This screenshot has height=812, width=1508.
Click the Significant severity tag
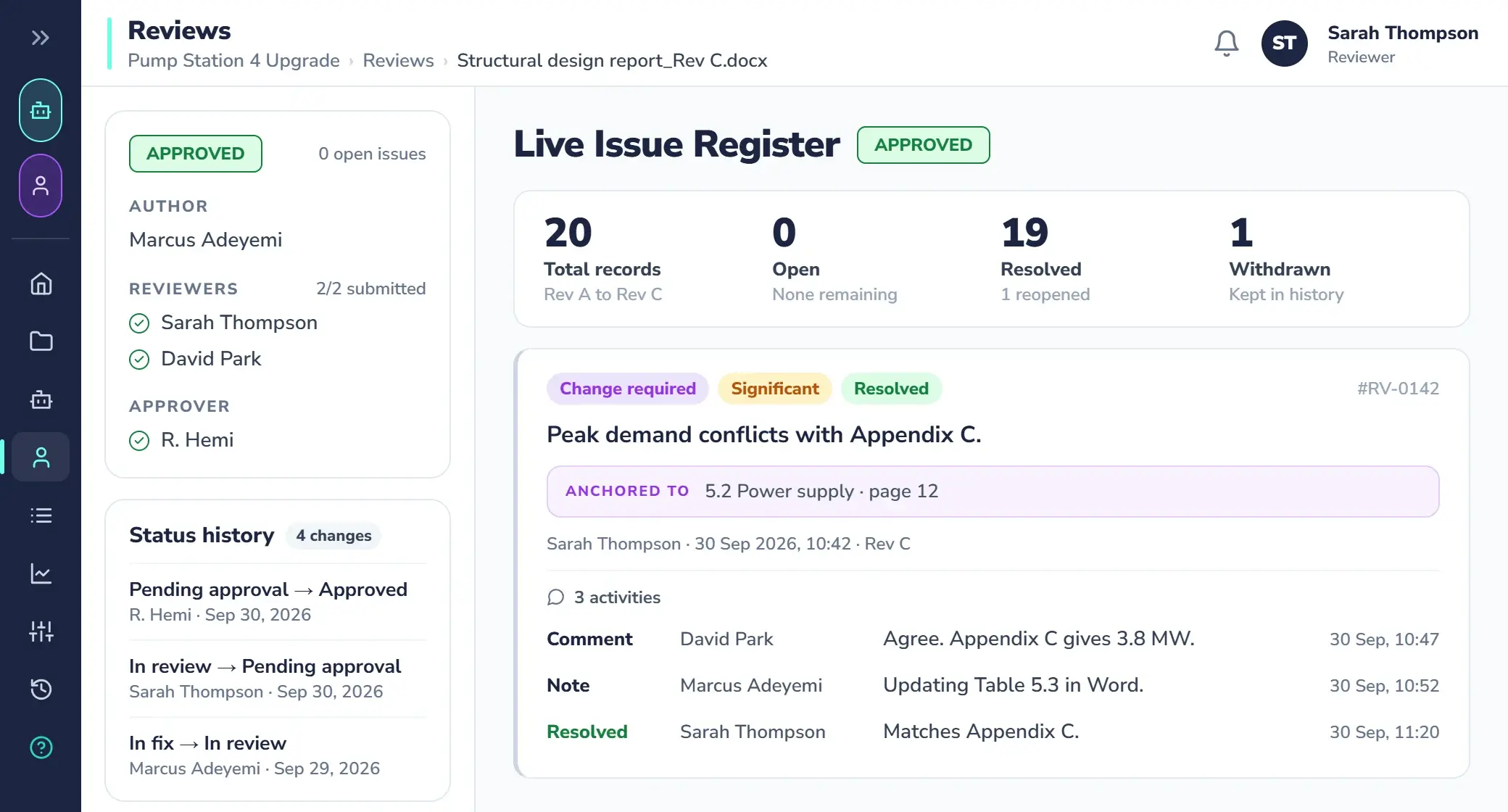(x=775, y=389)
